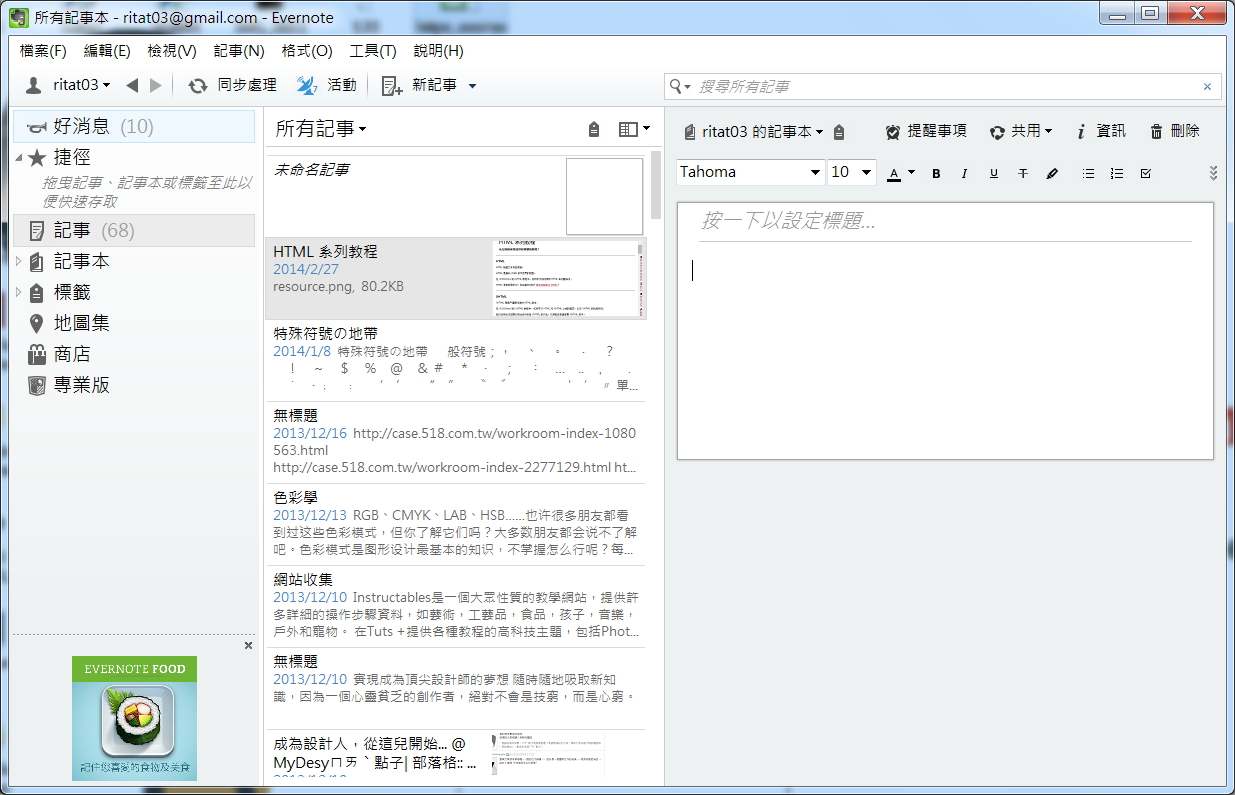Expand the 標籤 tags tree triangle
Image resolution: width=1235 pixels, height=795 pixels.
point(19,293)
